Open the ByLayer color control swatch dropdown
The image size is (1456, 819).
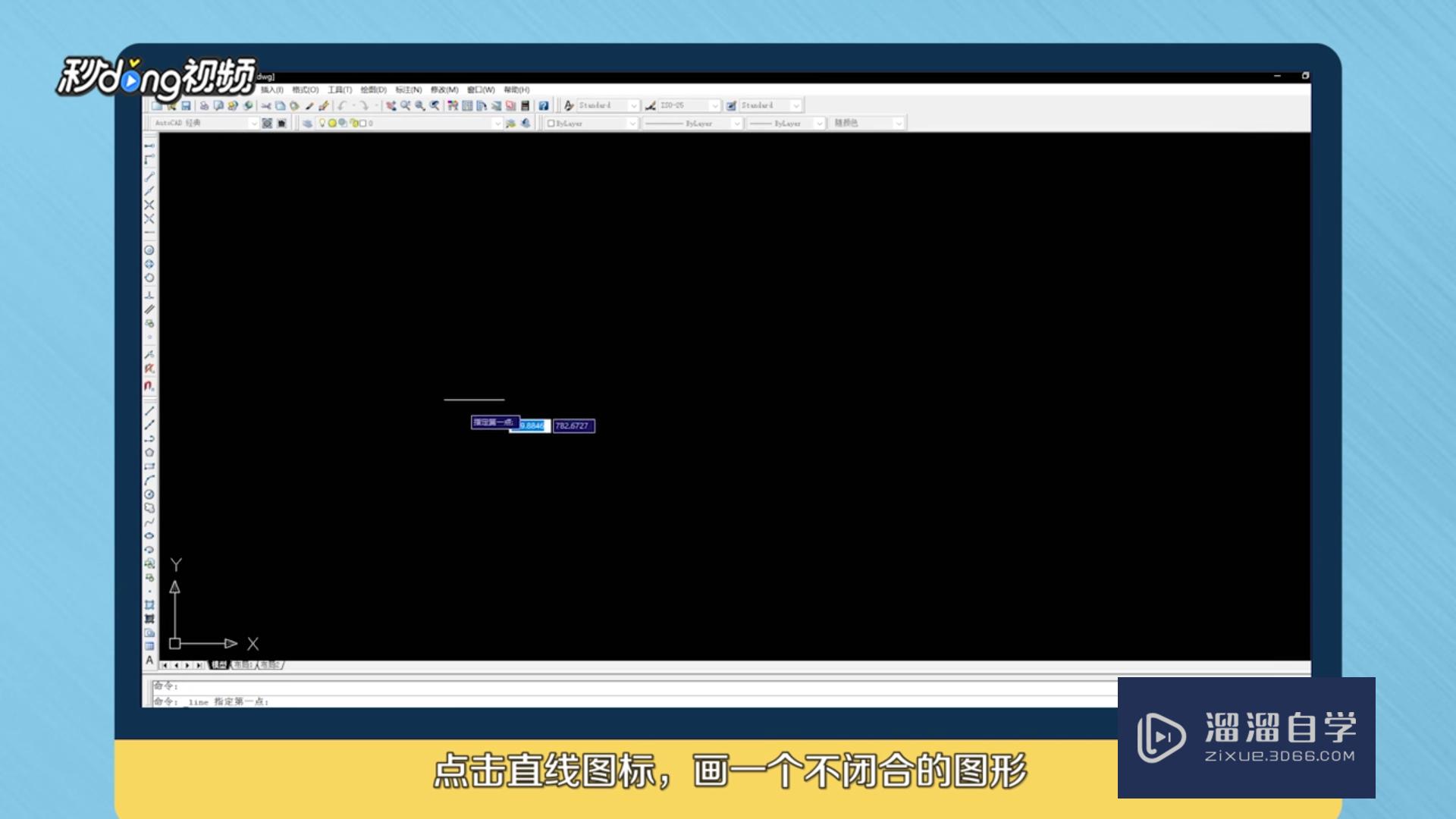pos(631,123)
